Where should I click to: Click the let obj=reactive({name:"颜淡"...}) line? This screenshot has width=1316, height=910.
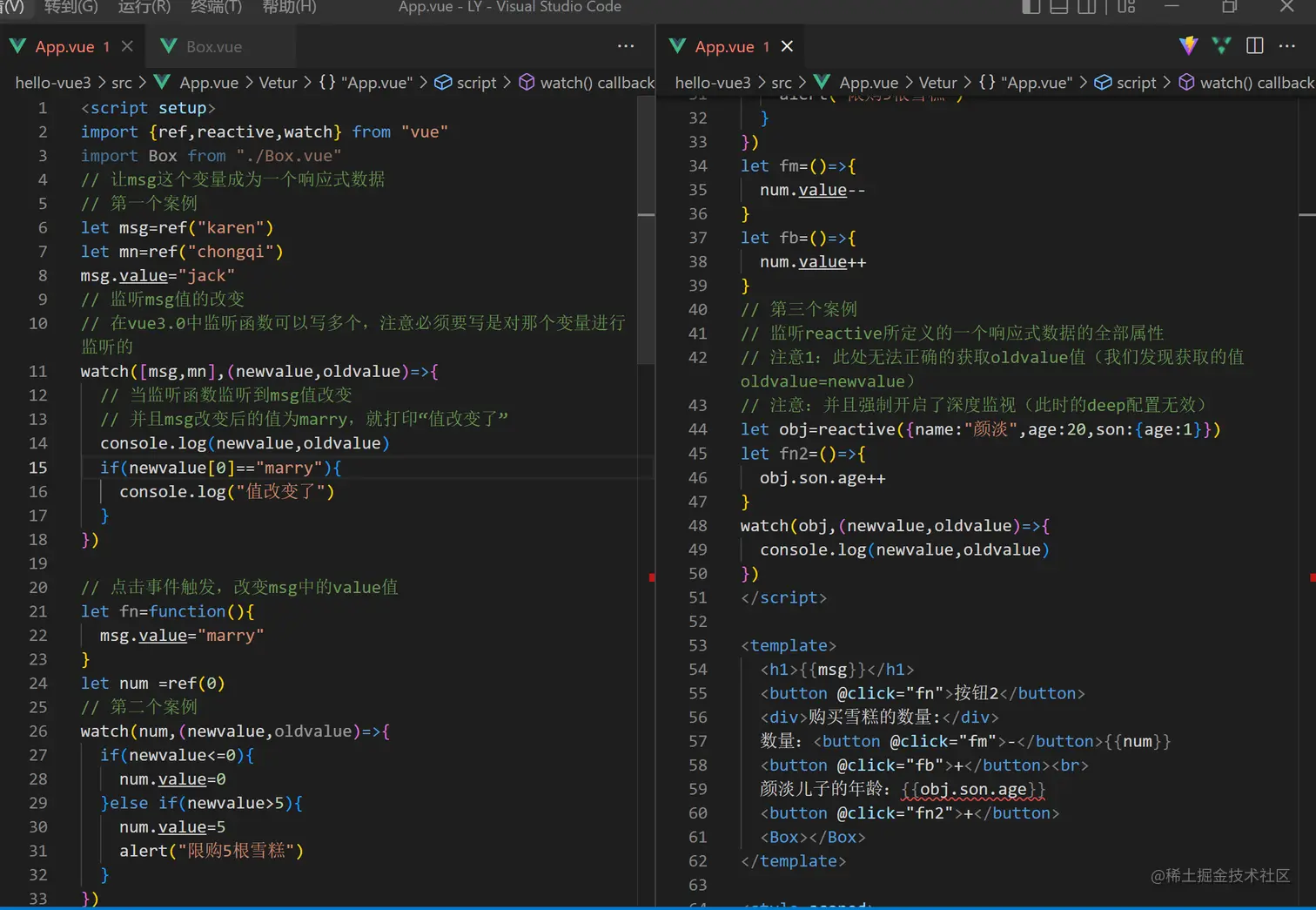pyautogui.click(x=980, y=429)
